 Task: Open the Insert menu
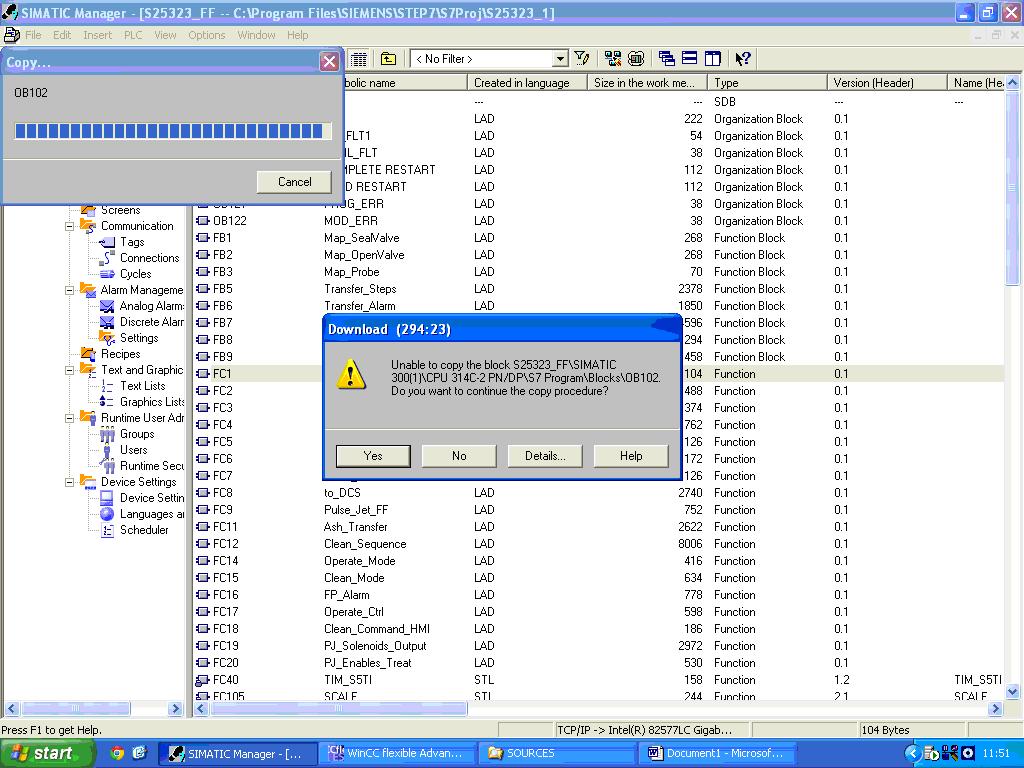pos(97,35)
